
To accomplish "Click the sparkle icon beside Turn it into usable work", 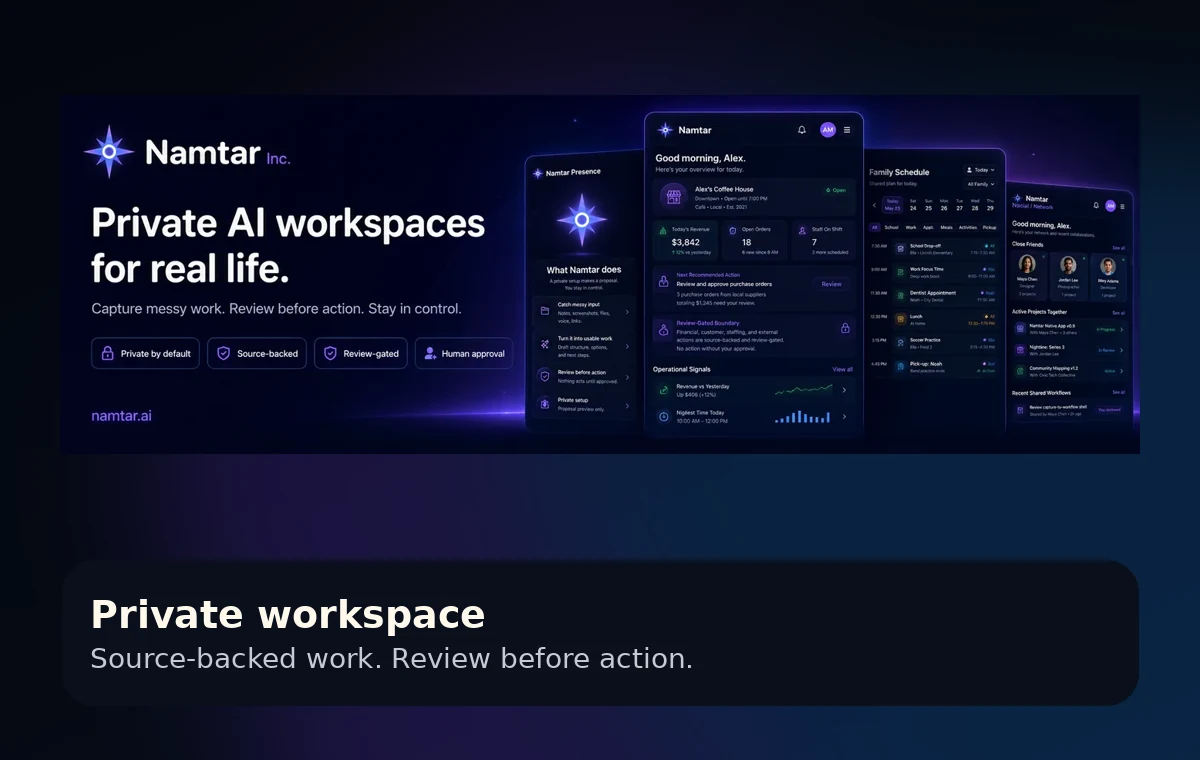I will (545, 344).
